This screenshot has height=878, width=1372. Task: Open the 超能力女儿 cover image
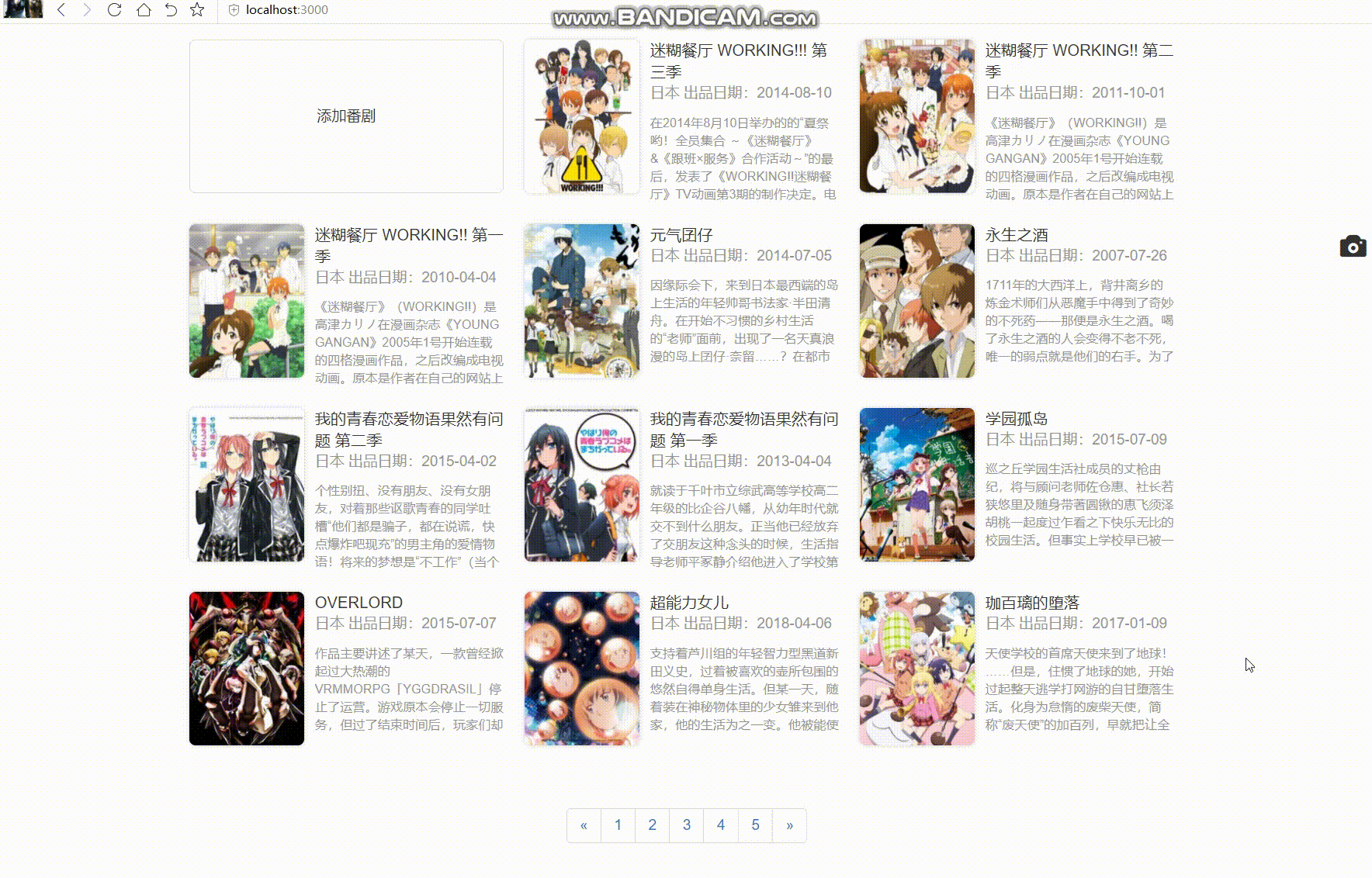tap(581, 669)
